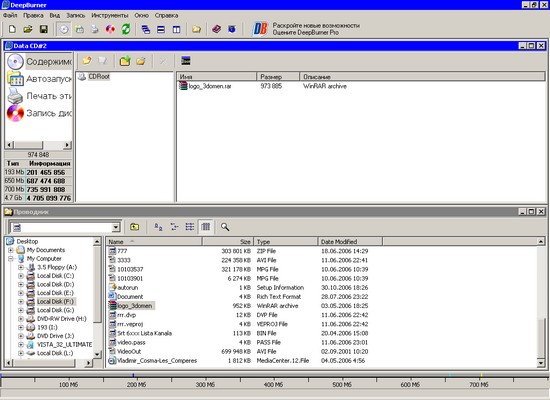The height and width of the screenshot is (400, 550).
Task: Click the search magnifier icon in explorer
Action: point(225,227)
